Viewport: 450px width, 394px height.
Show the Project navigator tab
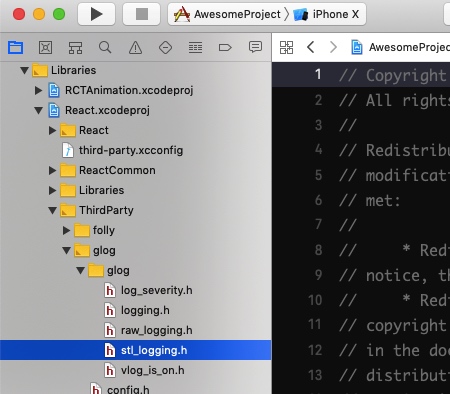16,48
